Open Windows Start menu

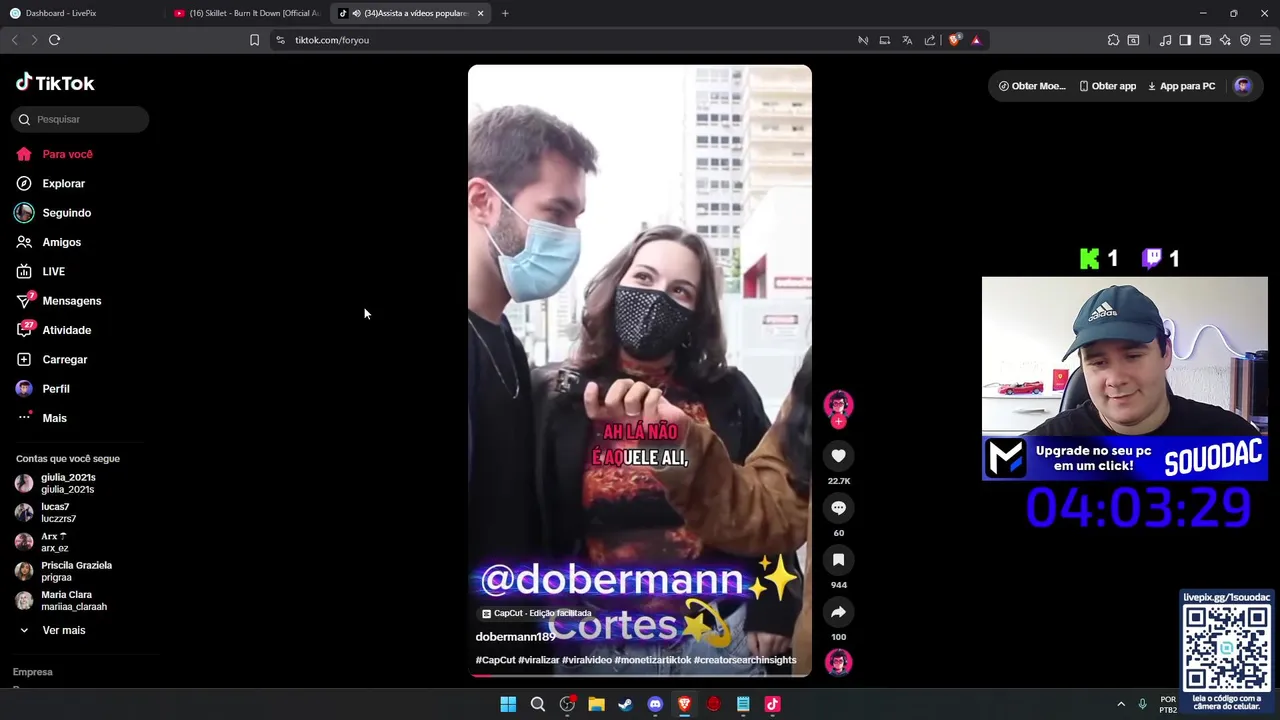click(508, 704)
